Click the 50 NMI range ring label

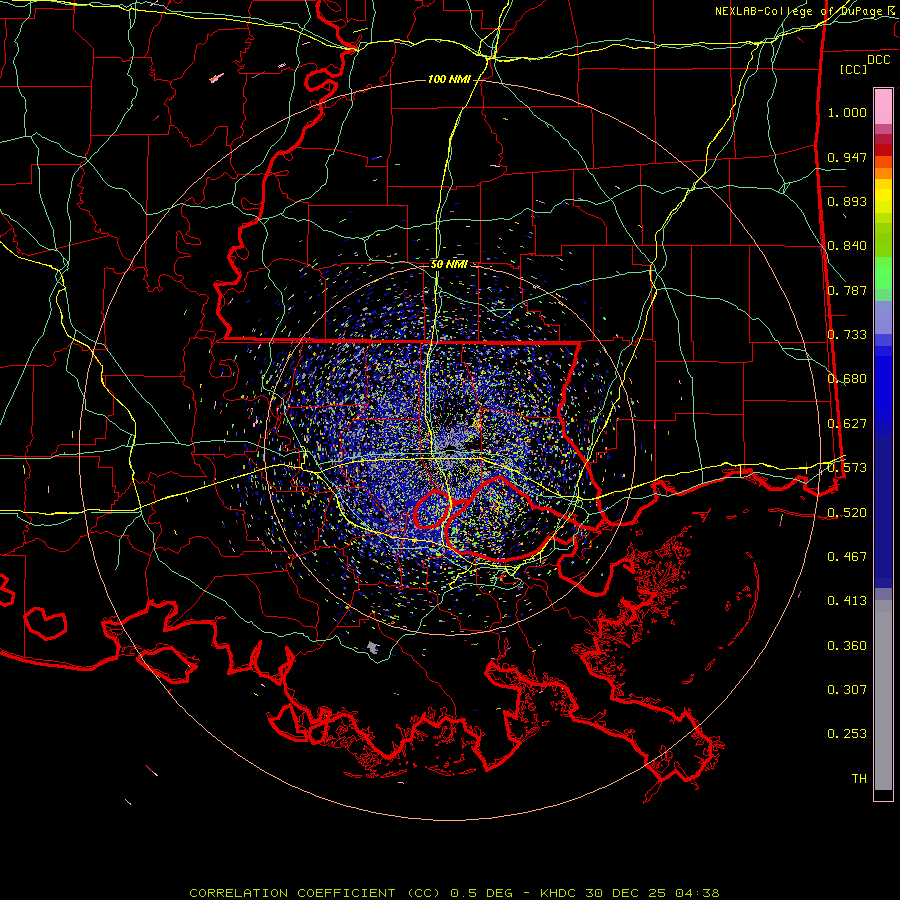tap(449, 264)
